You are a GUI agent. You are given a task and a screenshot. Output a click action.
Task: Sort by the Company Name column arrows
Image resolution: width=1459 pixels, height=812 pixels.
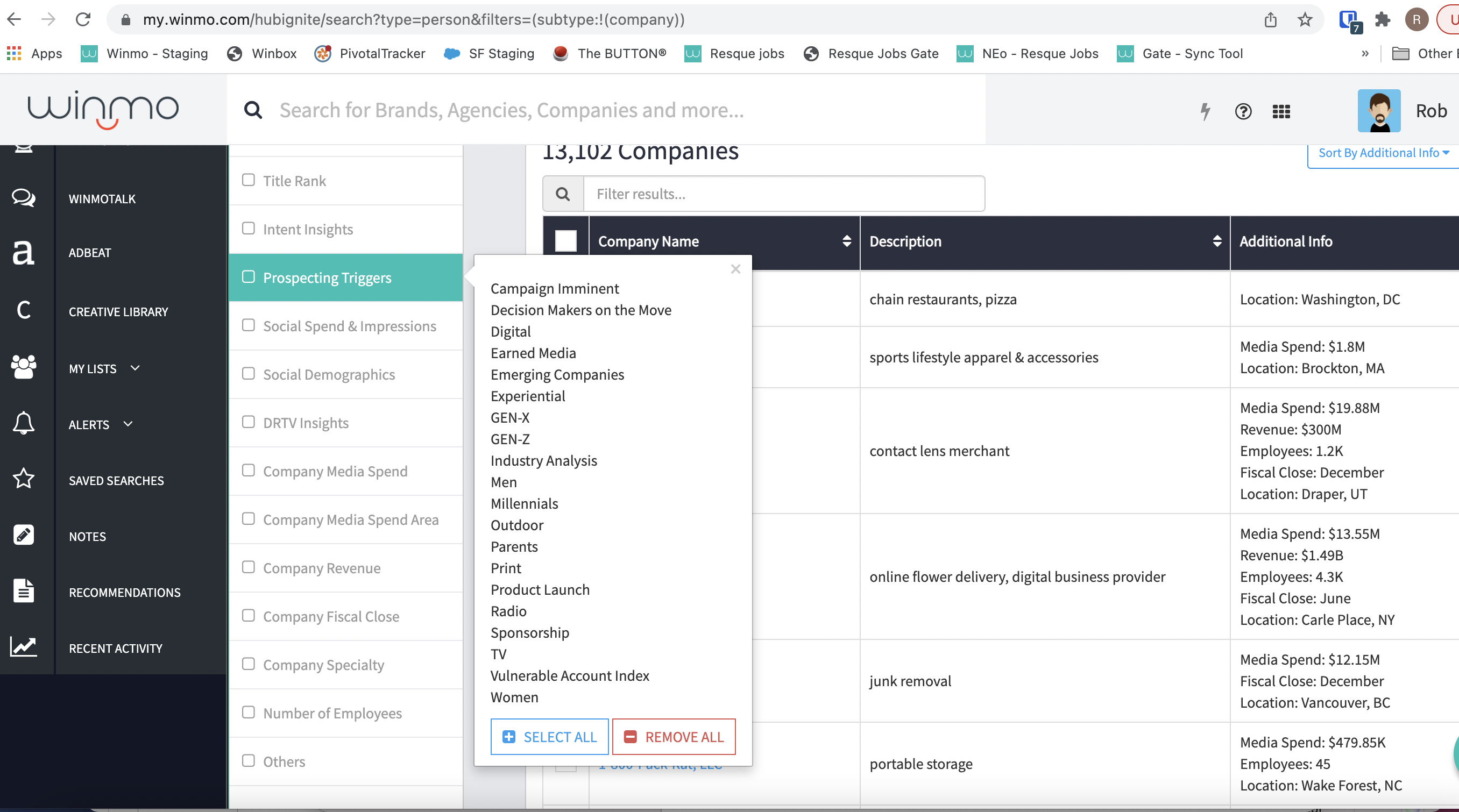[846, 241]
